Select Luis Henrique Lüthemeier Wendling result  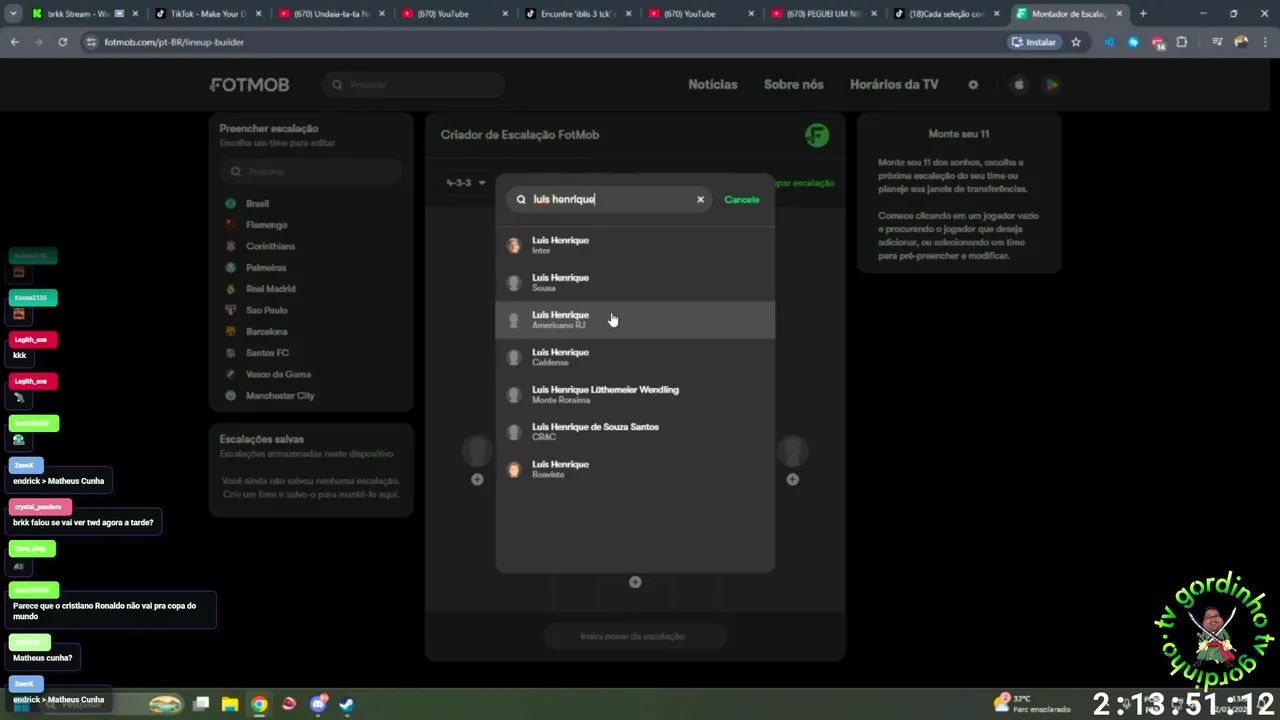click(635, 394)
